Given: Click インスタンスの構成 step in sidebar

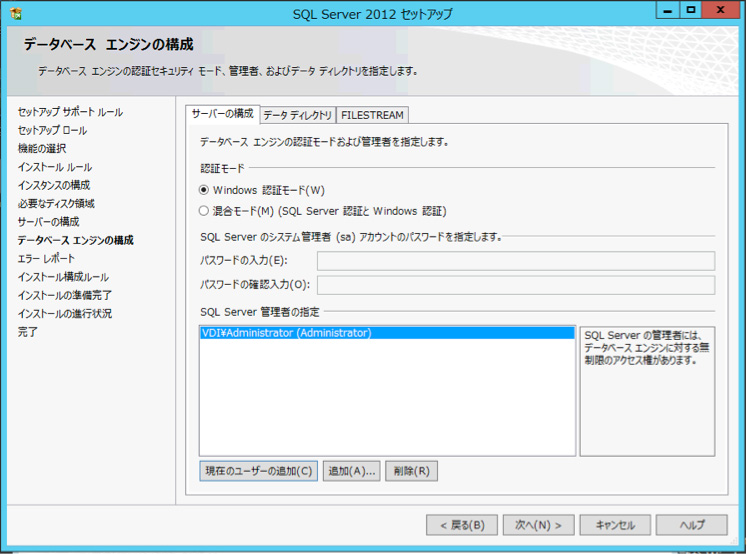Looking at the screenshot, I should click(54, 185).
